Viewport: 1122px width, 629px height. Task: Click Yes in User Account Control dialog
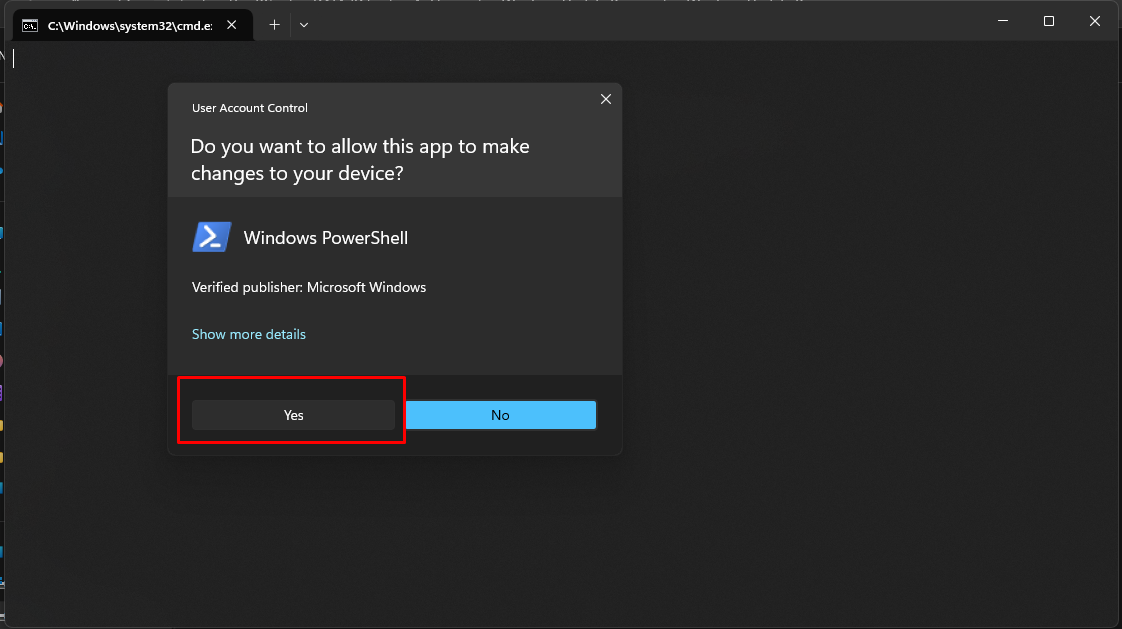[293, 415]
